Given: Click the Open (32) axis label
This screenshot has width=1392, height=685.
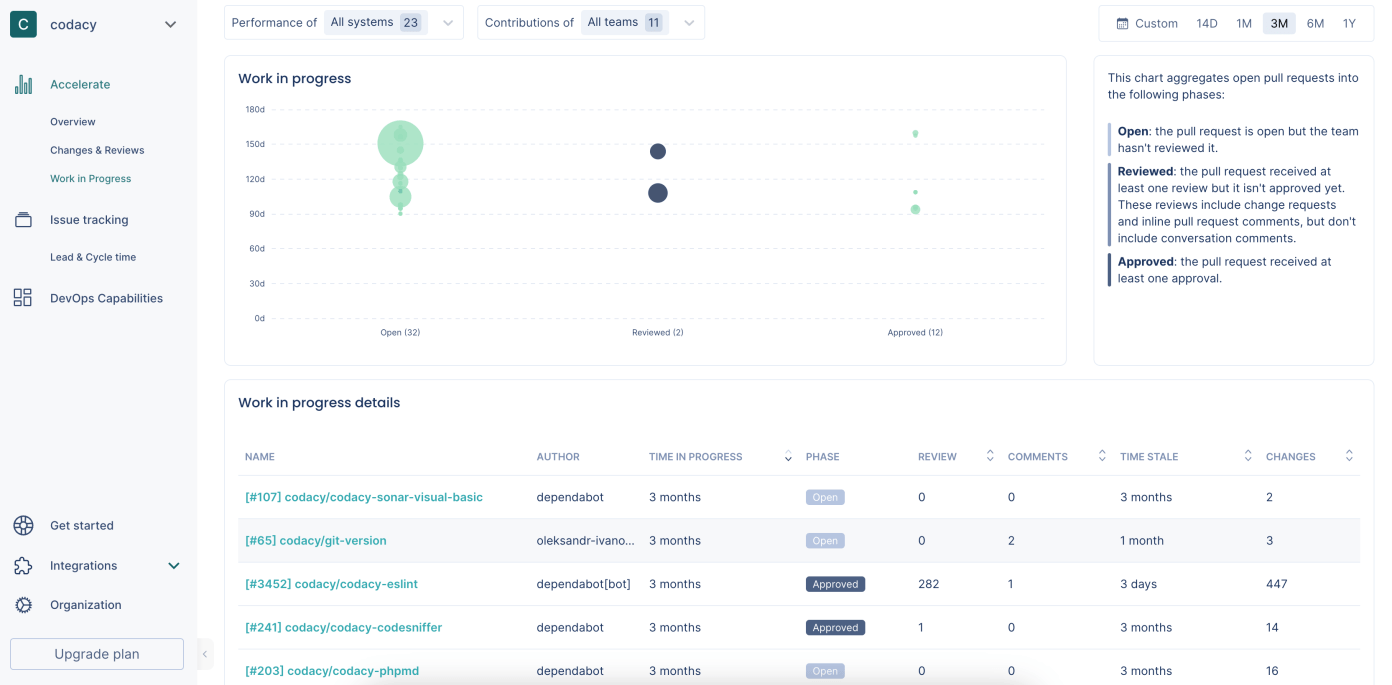Looking at the screenshot, I should pyautogui.click(x=400, y=333).
